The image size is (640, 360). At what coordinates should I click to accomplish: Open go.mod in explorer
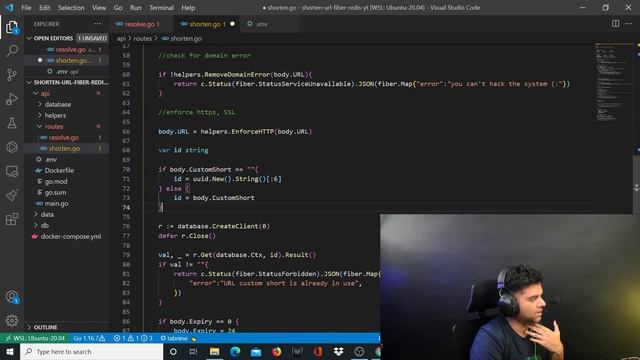point(67,182)
